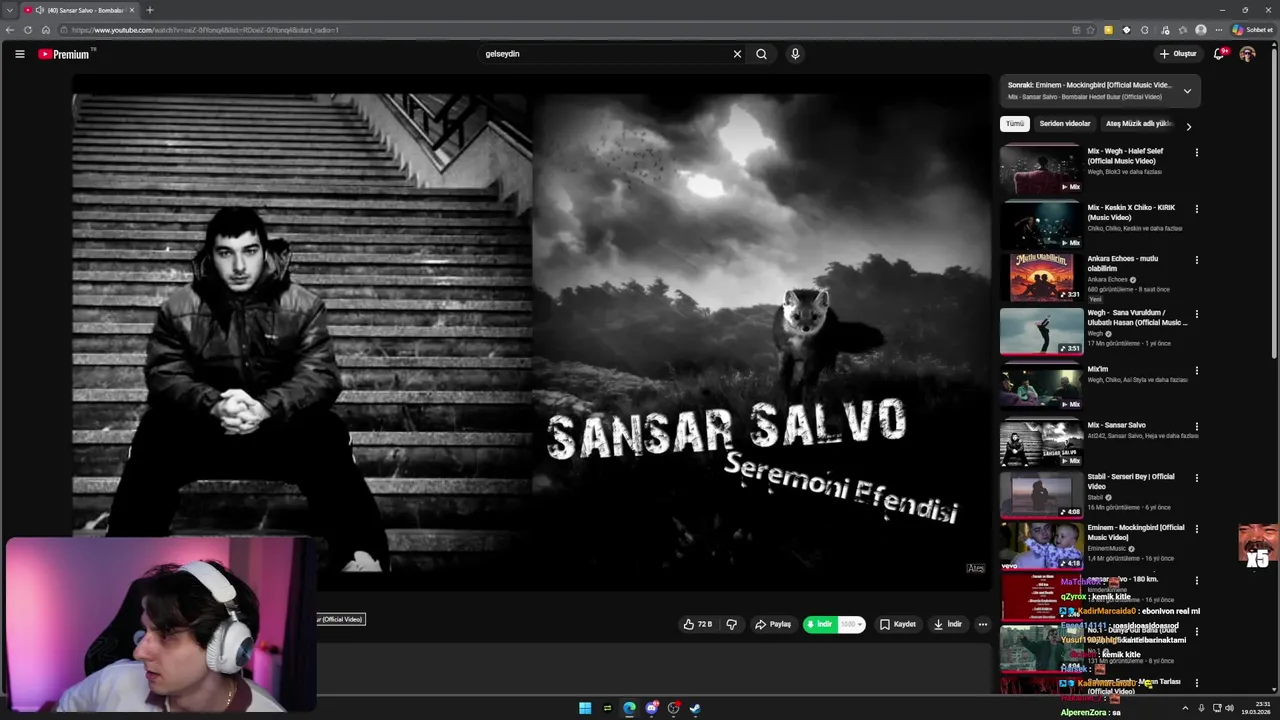Open options for Mix - Sansar Salvo
Image resolution: width=1280 pixels, height=720 pixels.
coord(1196,426)
